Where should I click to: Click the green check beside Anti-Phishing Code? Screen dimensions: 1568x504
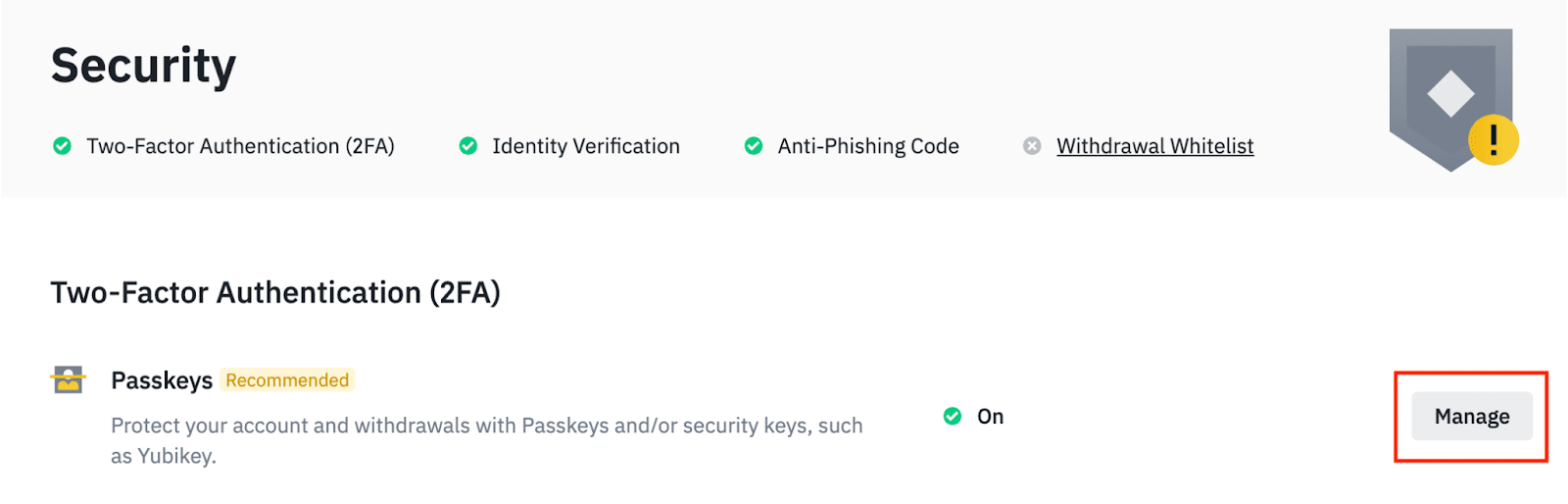point(754,146)
